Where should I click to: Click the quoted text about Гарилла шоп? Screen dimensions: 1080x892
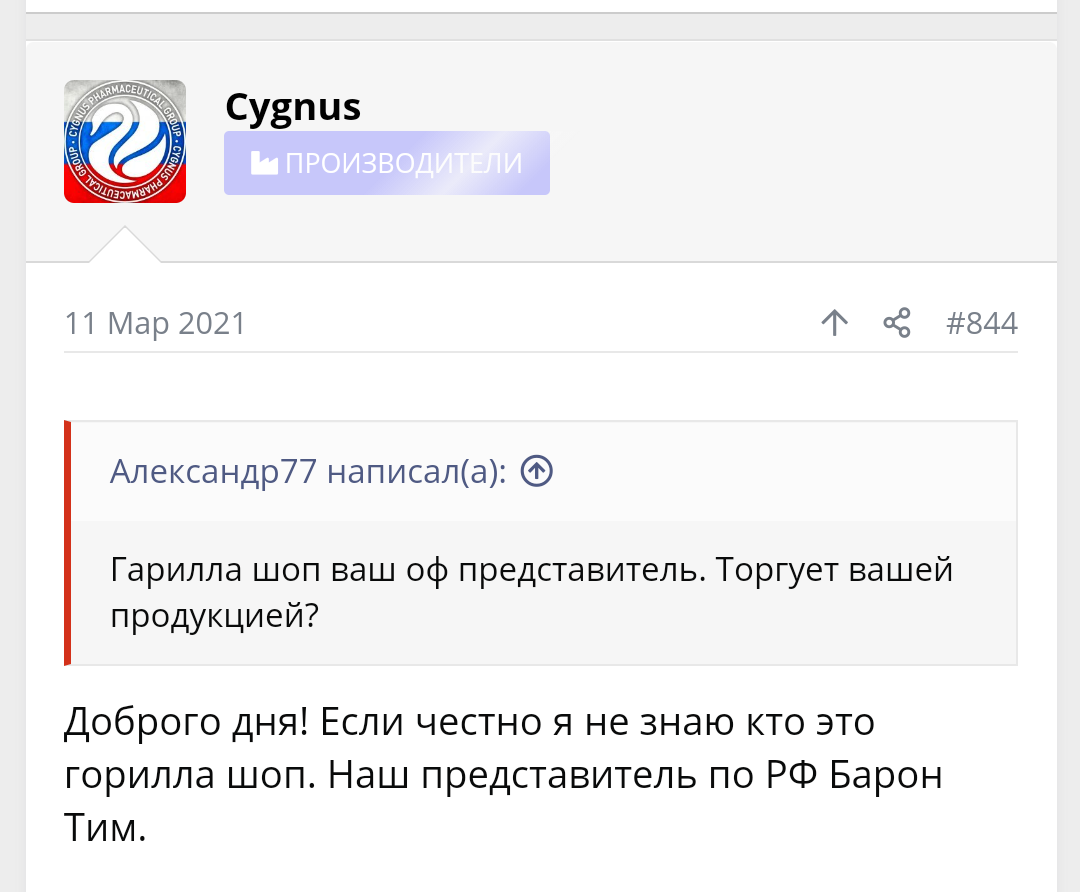coord(531,592)
